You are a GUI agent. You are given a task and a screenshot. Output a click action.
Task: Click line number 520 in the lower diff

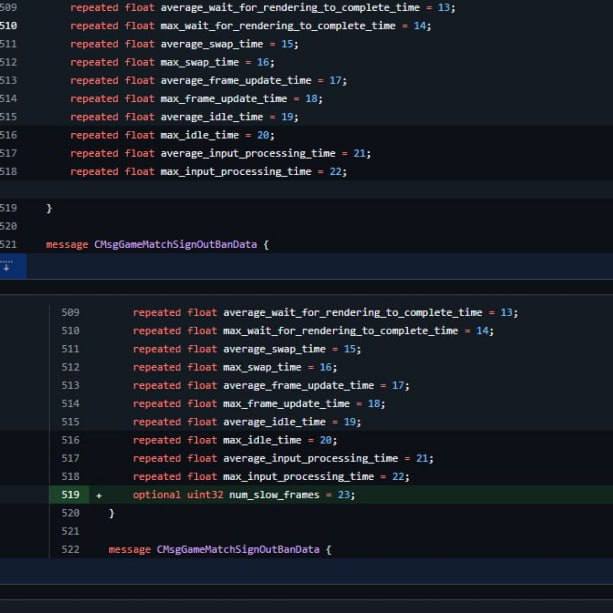pyautogui.click(x=70, y=513)
